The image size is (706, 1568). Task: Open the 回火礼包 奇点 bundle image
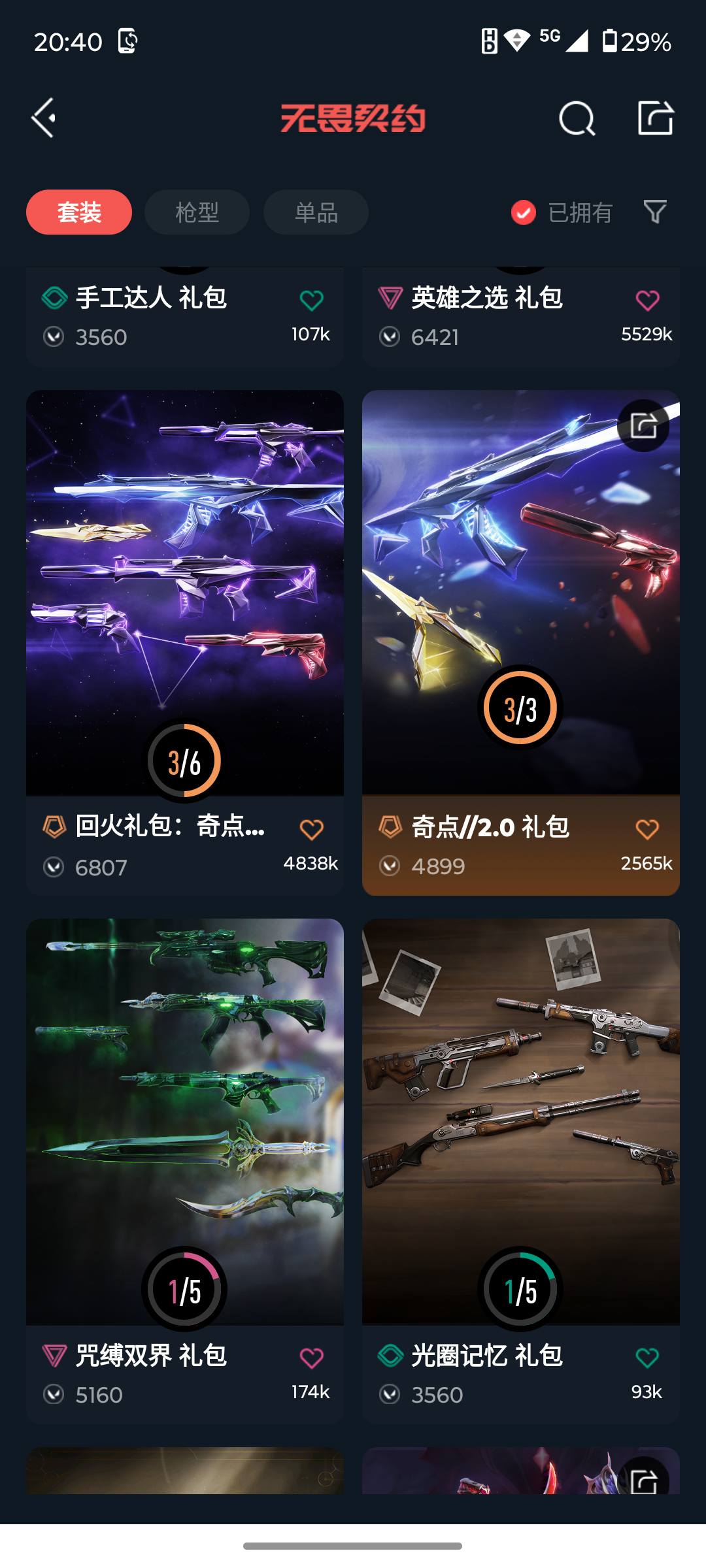click(x=185, y=593)
